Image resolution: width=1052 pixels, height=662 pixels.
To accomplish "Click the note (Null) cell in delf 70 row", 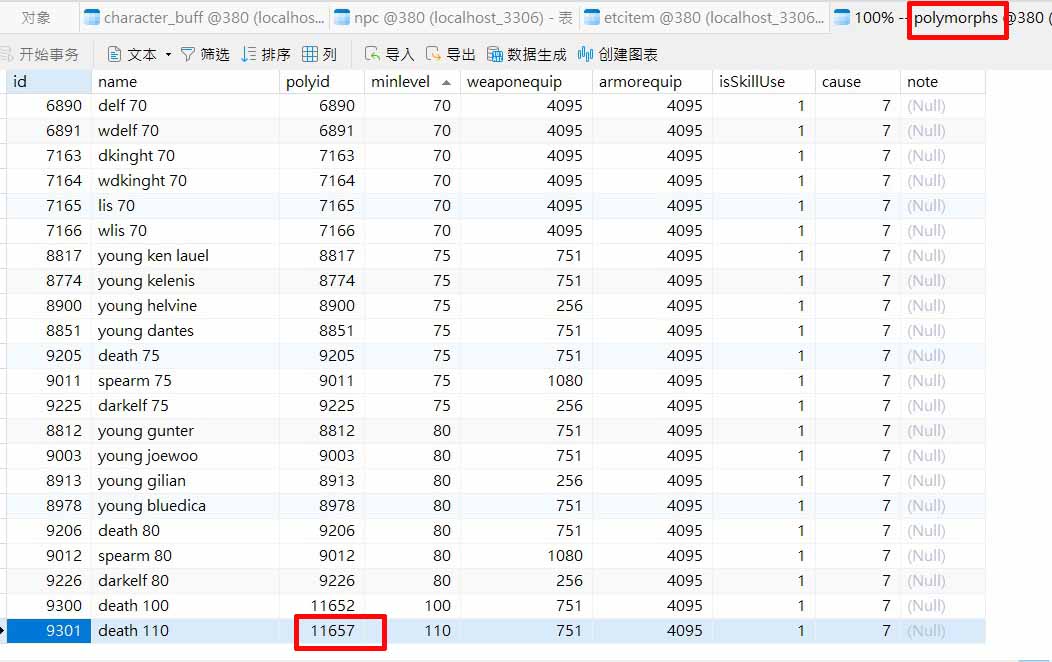I will pyautogui.click(x=943, y=106).
